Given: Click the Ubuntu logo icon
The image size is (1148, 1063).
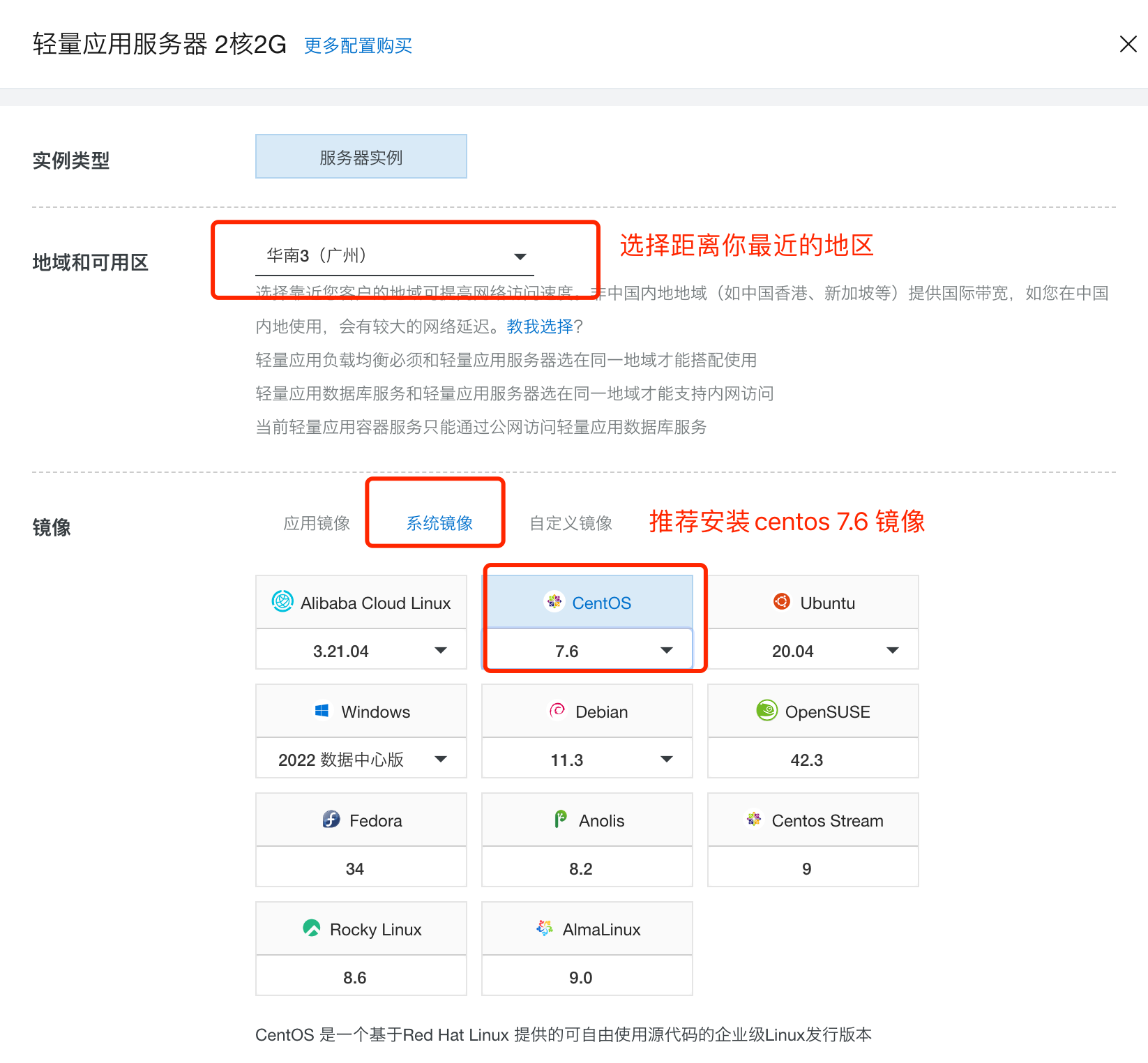Looking at the screenshot, I should [x=782, y=601].
